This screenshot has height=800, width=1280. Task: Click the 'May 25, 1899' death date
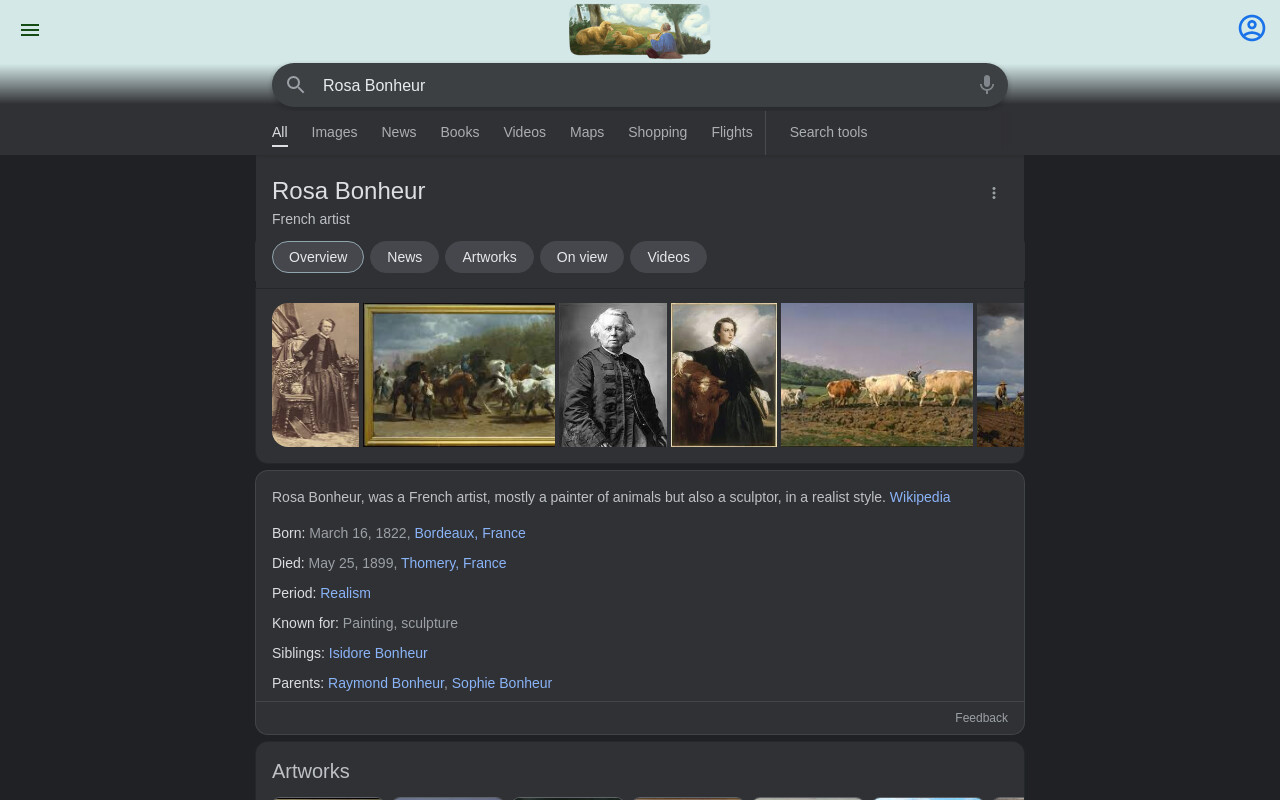353,563
